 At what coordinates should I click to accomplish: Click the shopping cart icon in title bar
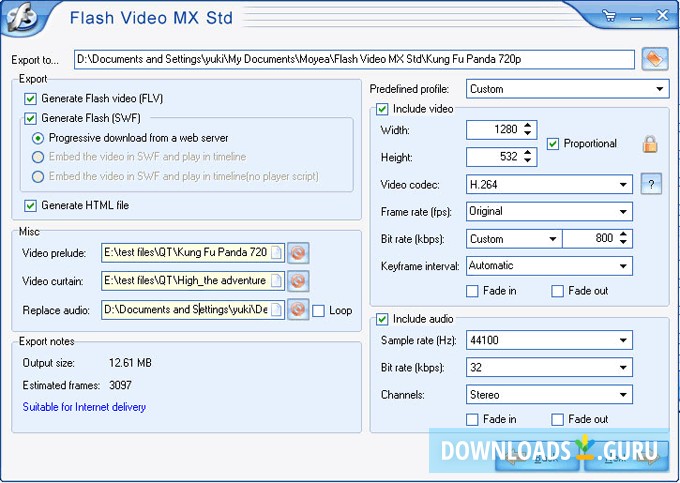[x=610, y=17]
